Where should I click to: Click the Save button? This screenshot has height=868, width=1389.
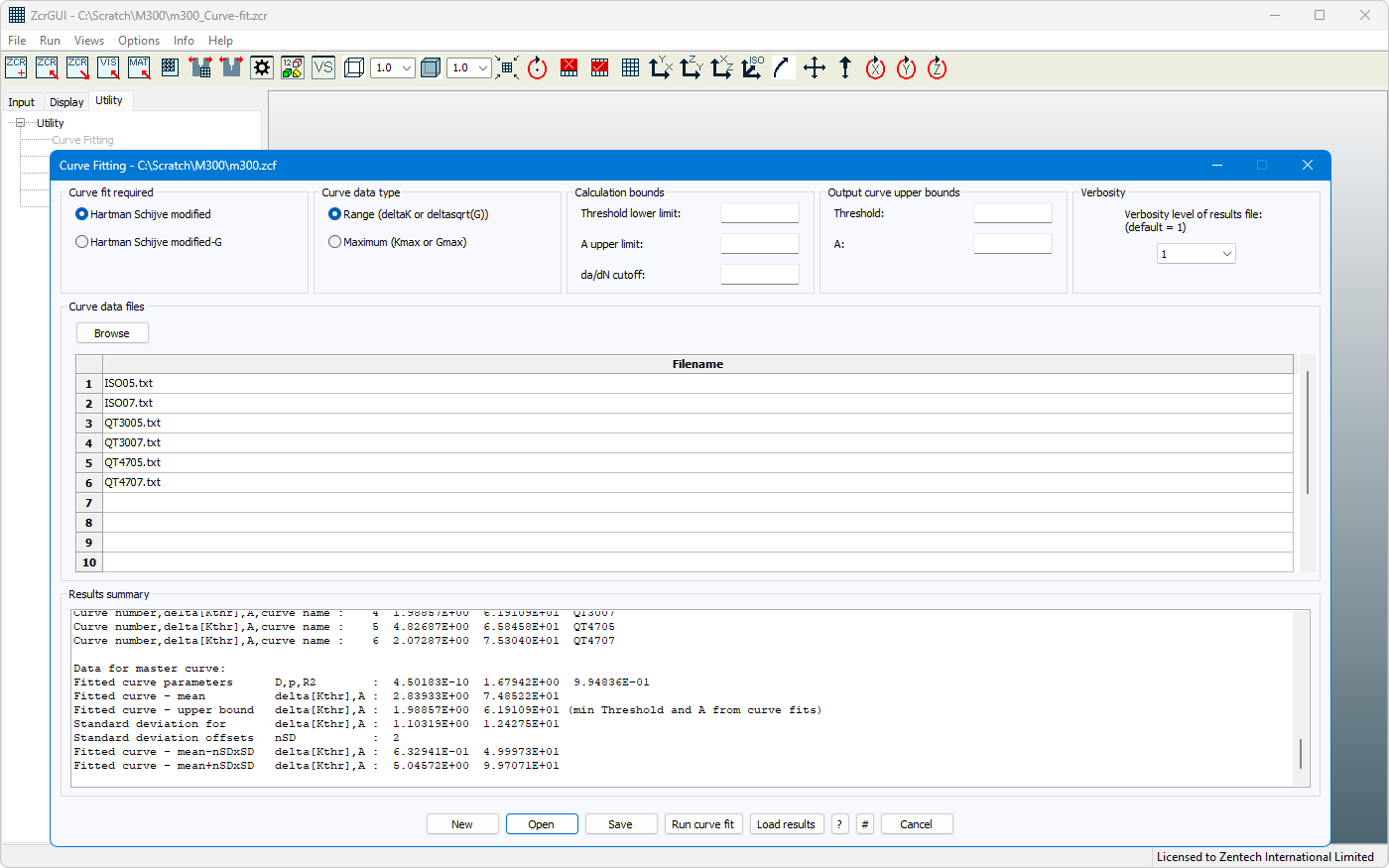coord(621,824)
